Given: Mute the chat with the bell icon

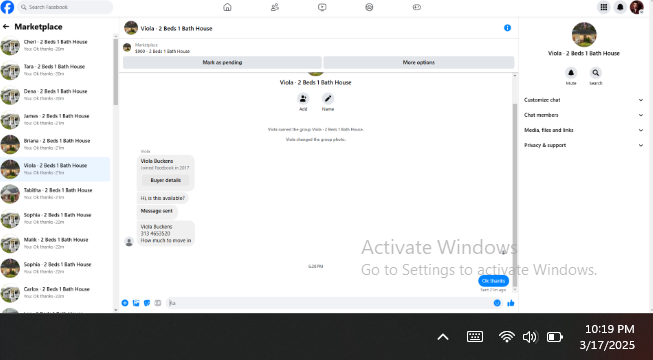Looking at the screenshot, I should coord(571,72).
